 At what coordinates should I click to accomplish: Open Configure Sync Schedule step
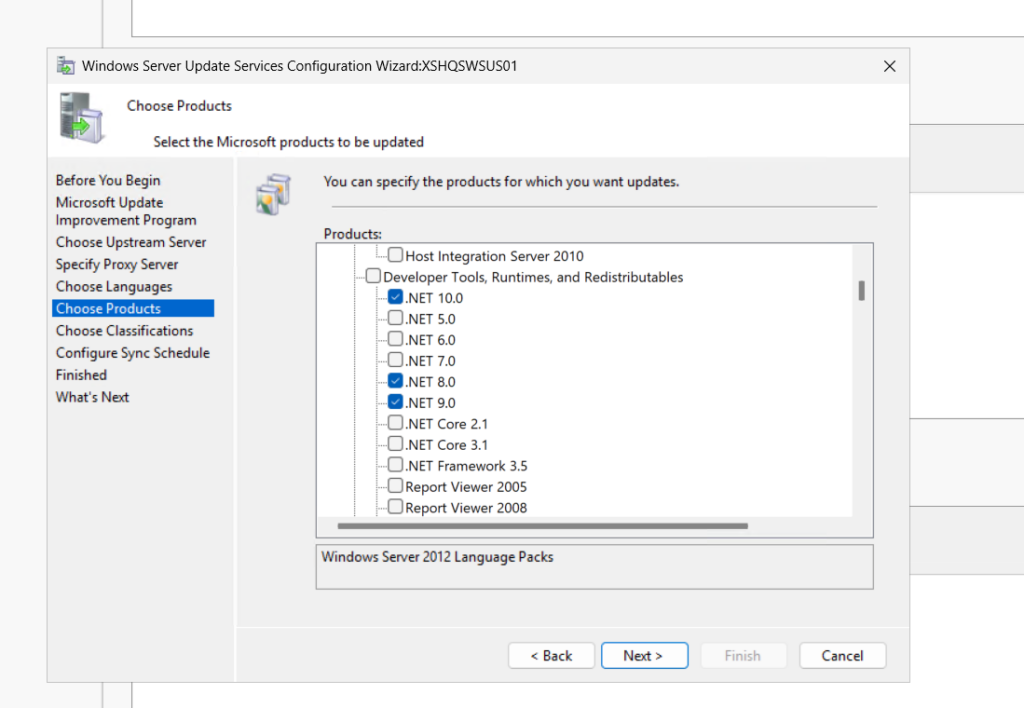[133, 353]
